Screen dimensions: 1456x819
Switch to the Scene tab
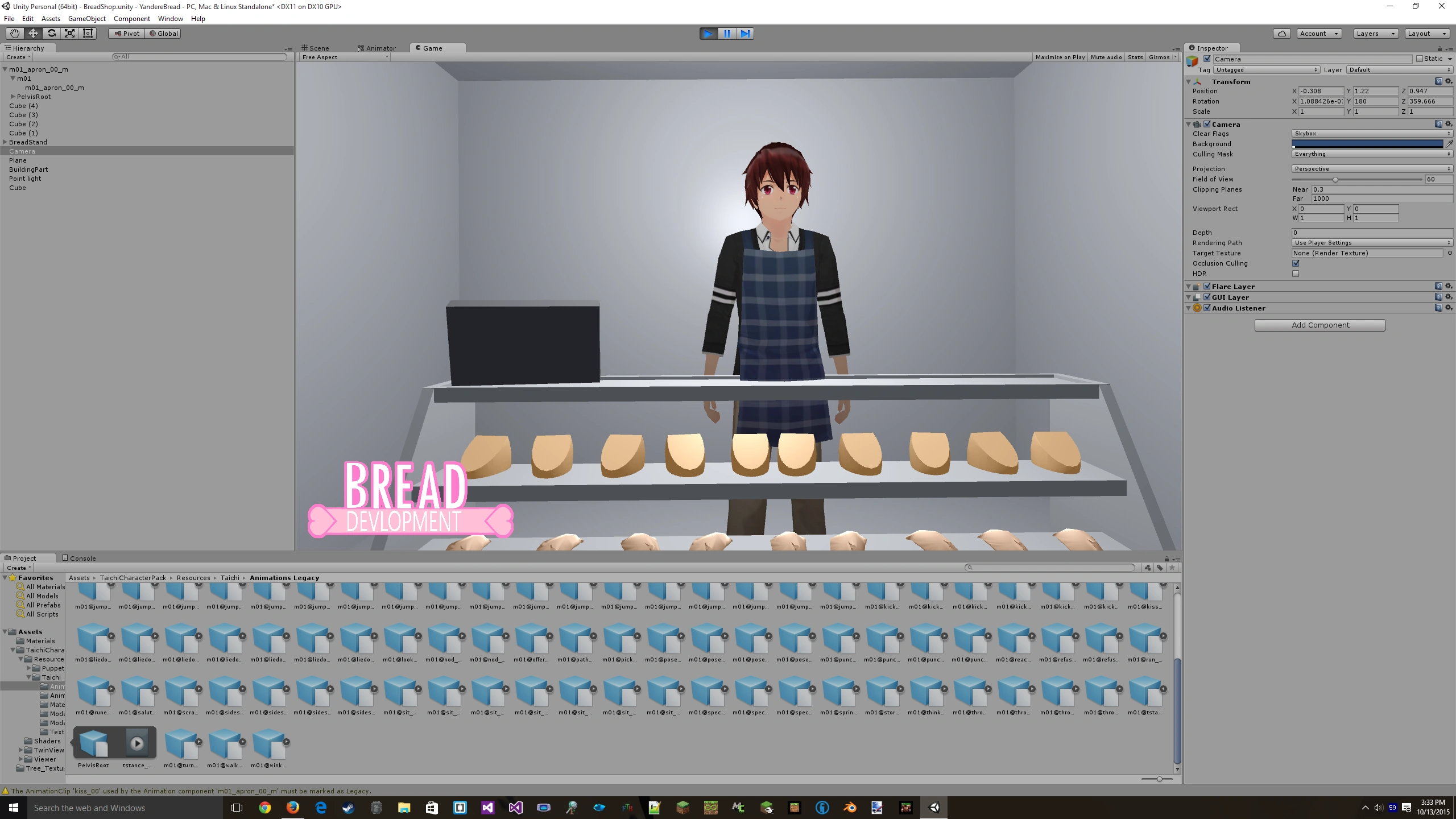[x=316, y=48]
